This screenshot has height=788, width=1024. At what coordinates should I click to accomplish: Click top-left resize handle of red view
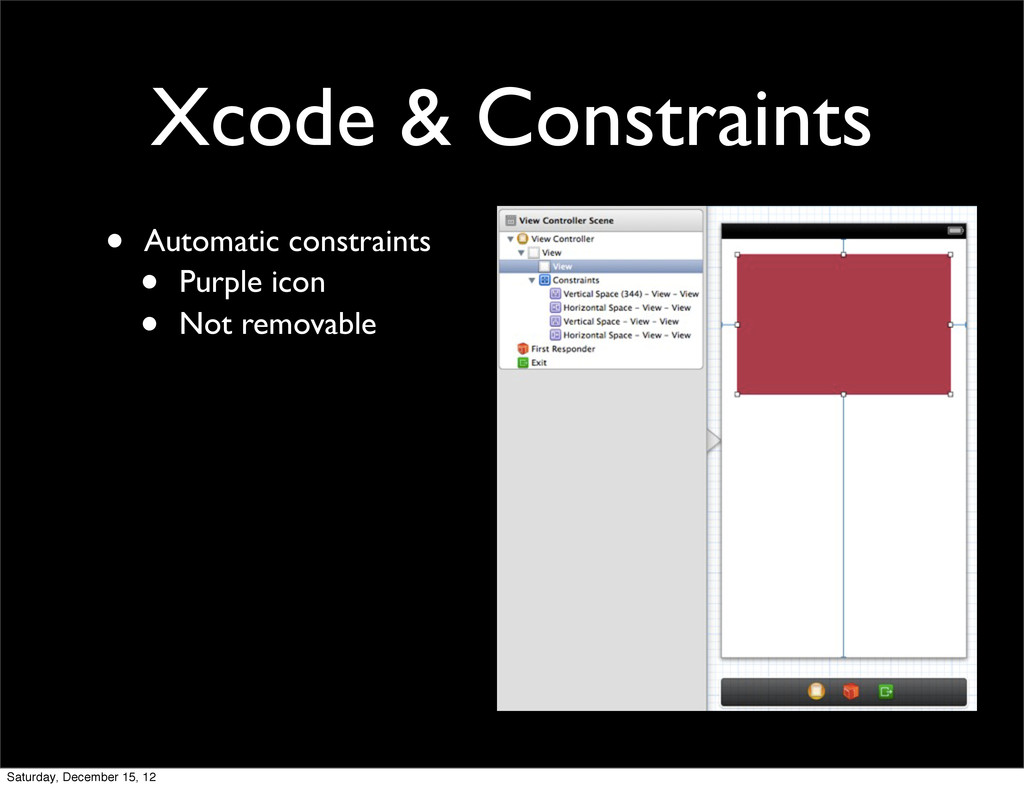737,255
